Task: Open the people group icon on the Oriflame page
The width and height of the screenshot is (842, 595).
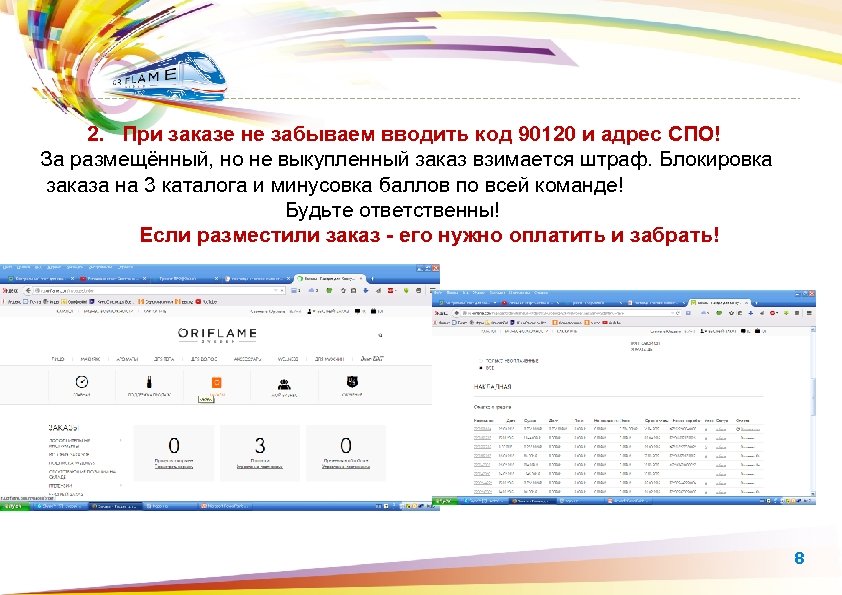Action: [284, 383]
